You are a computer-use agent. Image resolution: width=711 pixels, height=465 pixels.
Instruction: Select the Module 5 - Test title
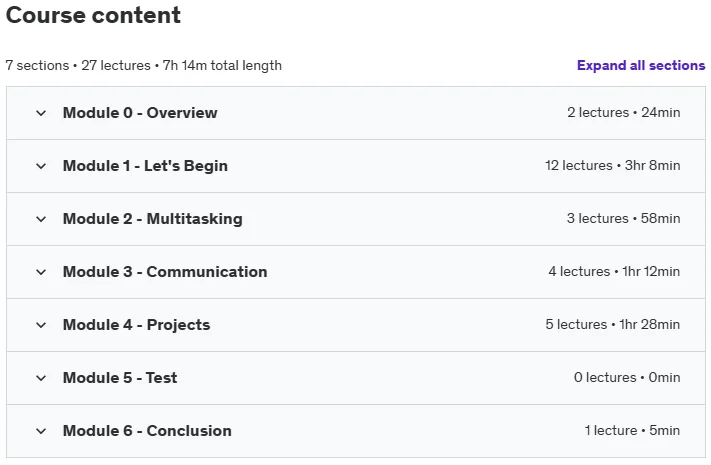(x=120, y=377)
